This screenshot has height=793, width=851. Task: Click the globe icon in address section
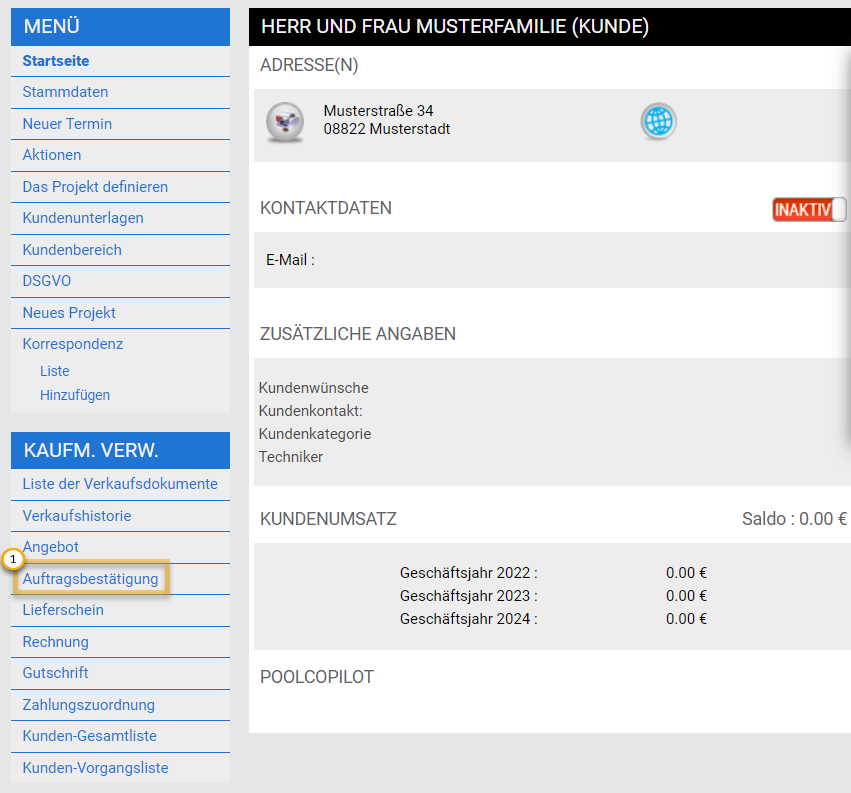(658, 121)
